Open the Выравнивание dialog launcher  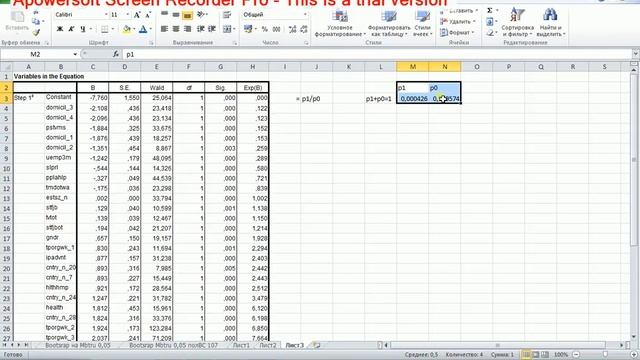point(235,43)
